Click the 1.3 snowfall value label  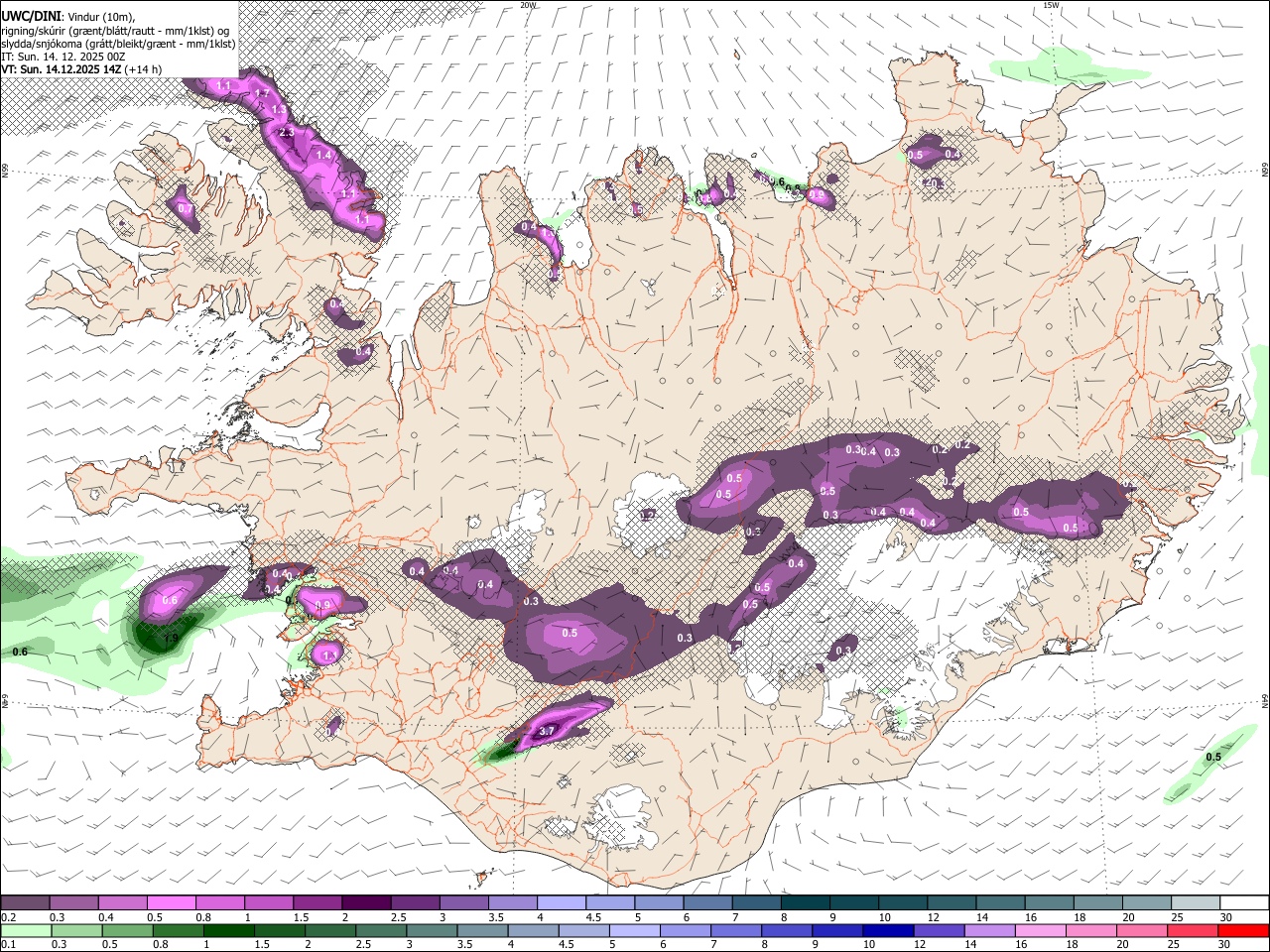[279, 110]
